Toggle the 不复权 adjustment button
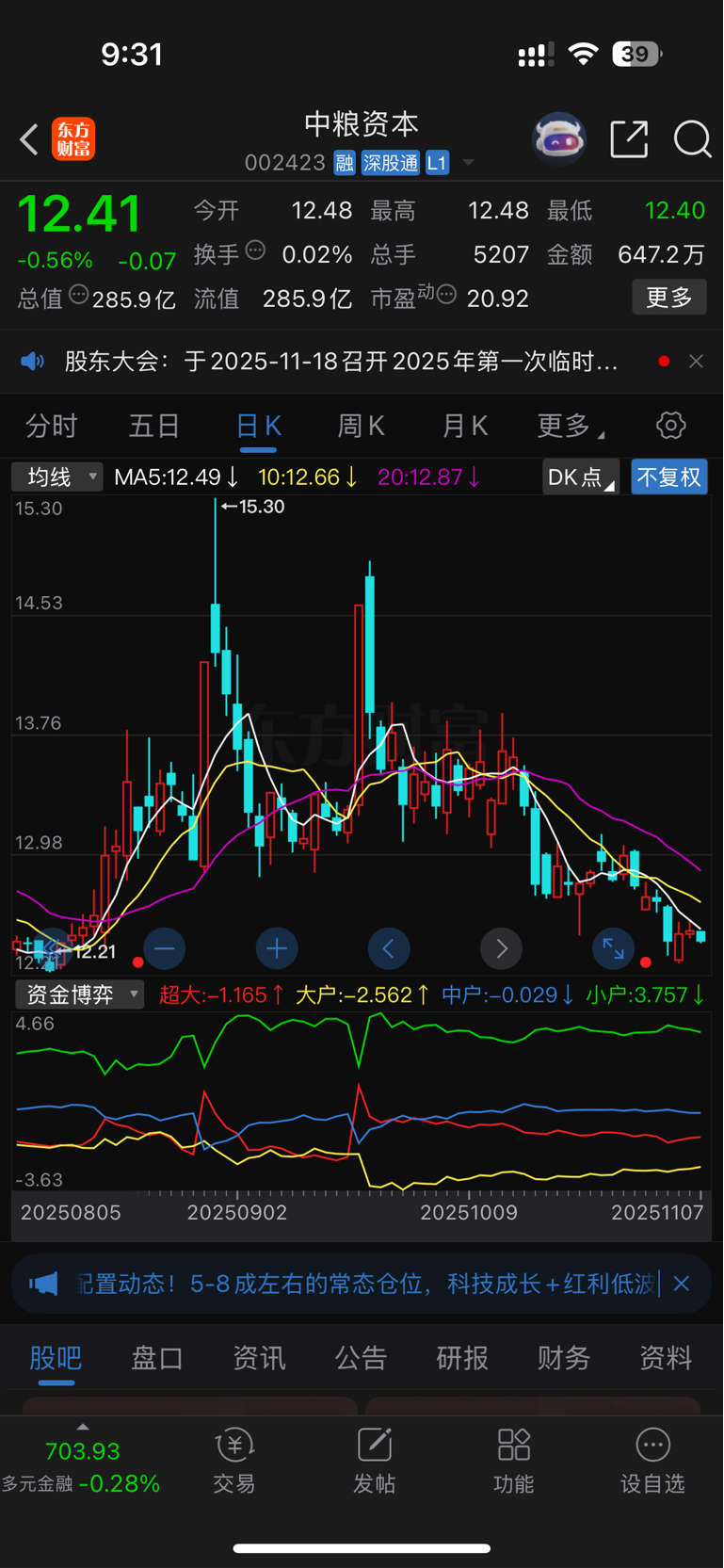Image resolution: width=724 pixels, height=1568 pixels. click(669, 477)
